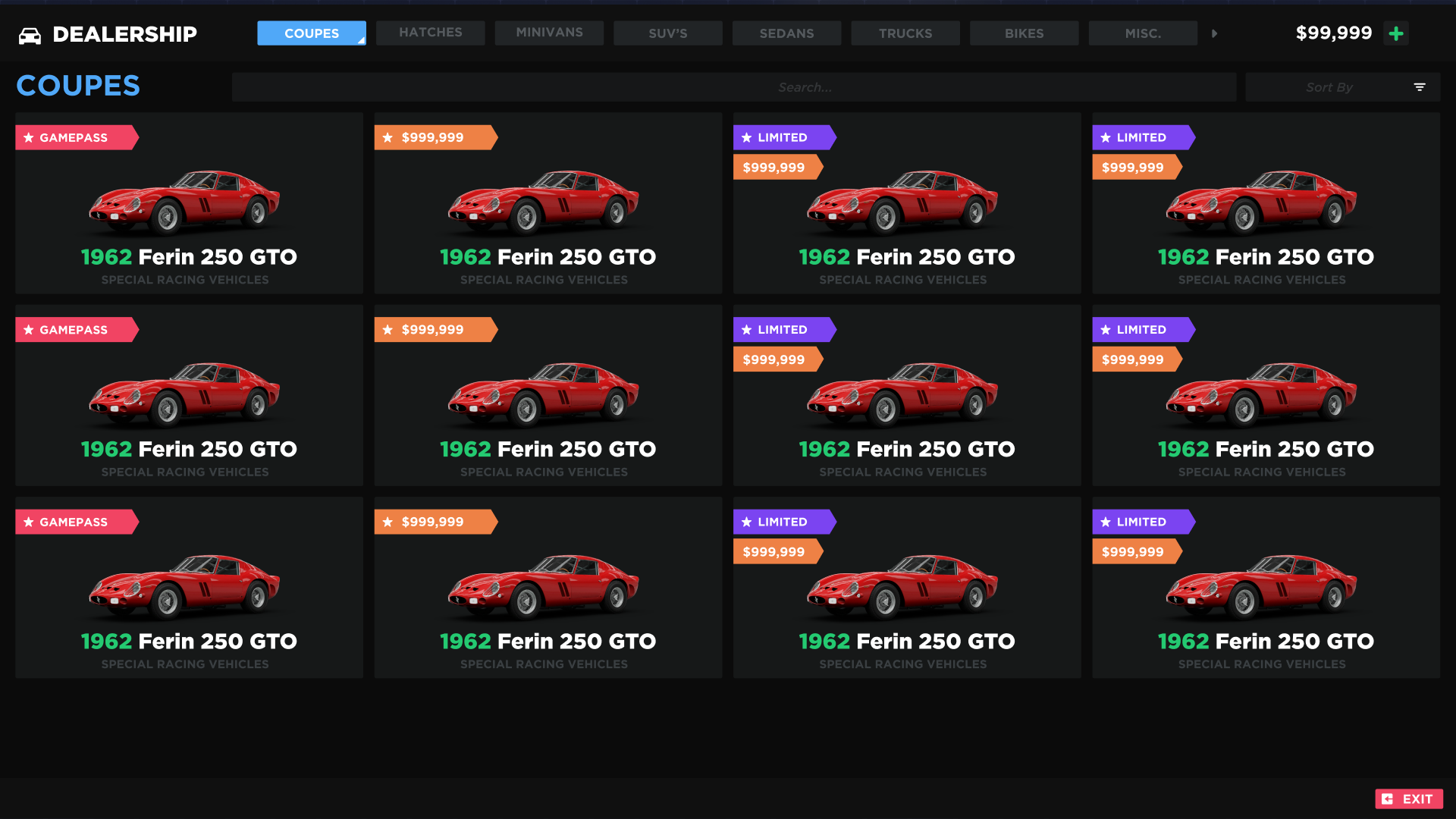The image size is (1456, 819).
Task: Open the BIKES category tab
Action: 1024,33
